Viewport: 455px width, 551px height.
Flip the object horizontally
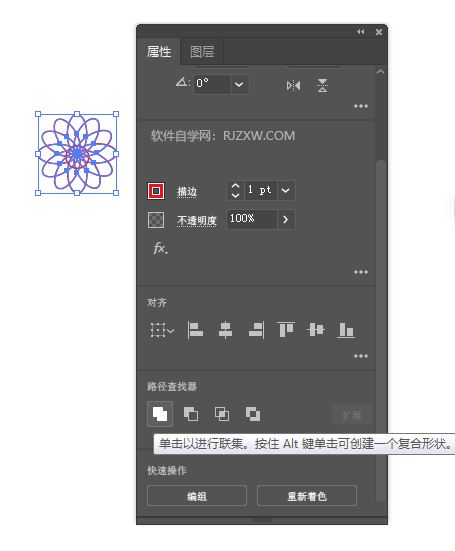(x=293, y=85)
